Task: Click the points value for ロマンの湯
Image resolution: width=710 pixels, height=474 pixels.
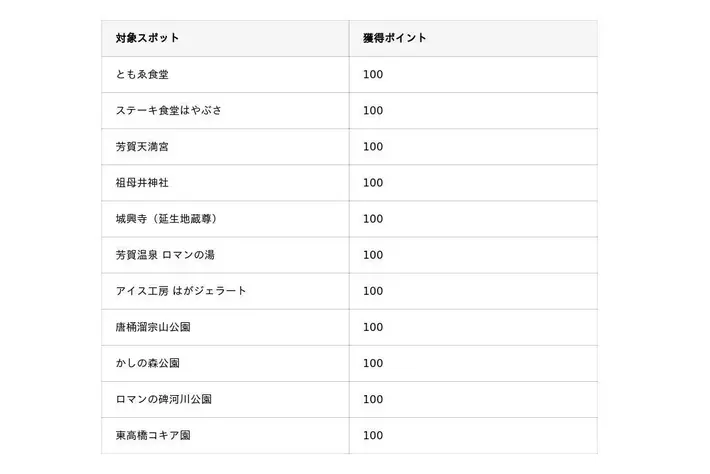Action: coord(373,255)
